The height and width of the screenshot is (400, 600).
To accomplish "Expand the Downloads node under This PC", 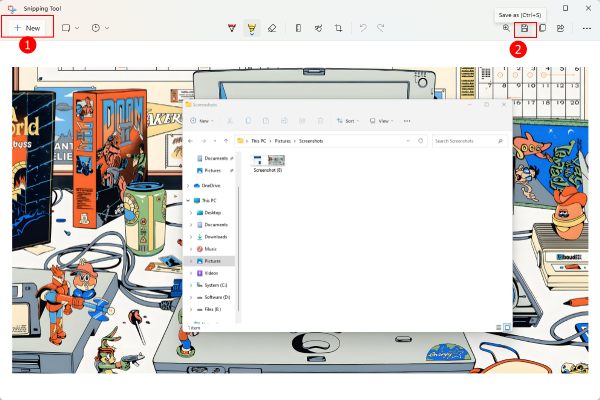I will [x=191, y=237].
